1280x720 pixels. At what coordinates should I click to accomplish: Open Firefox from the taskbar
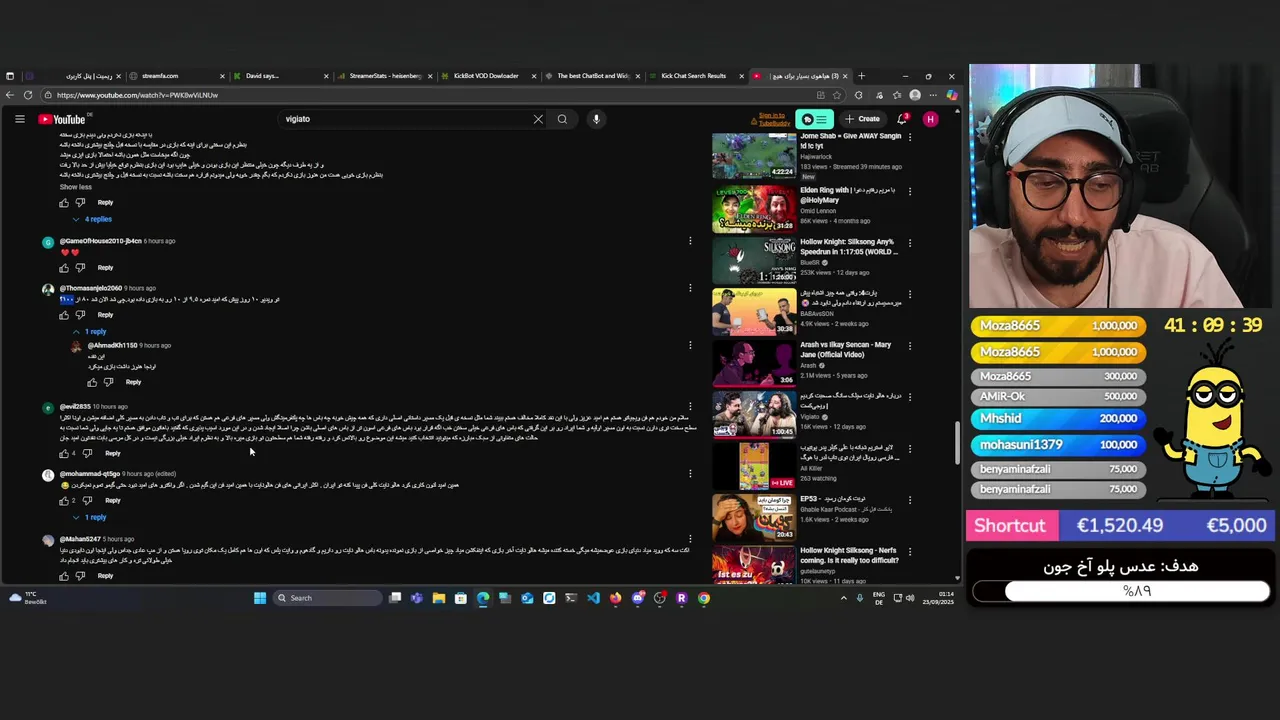coord(615,598)
